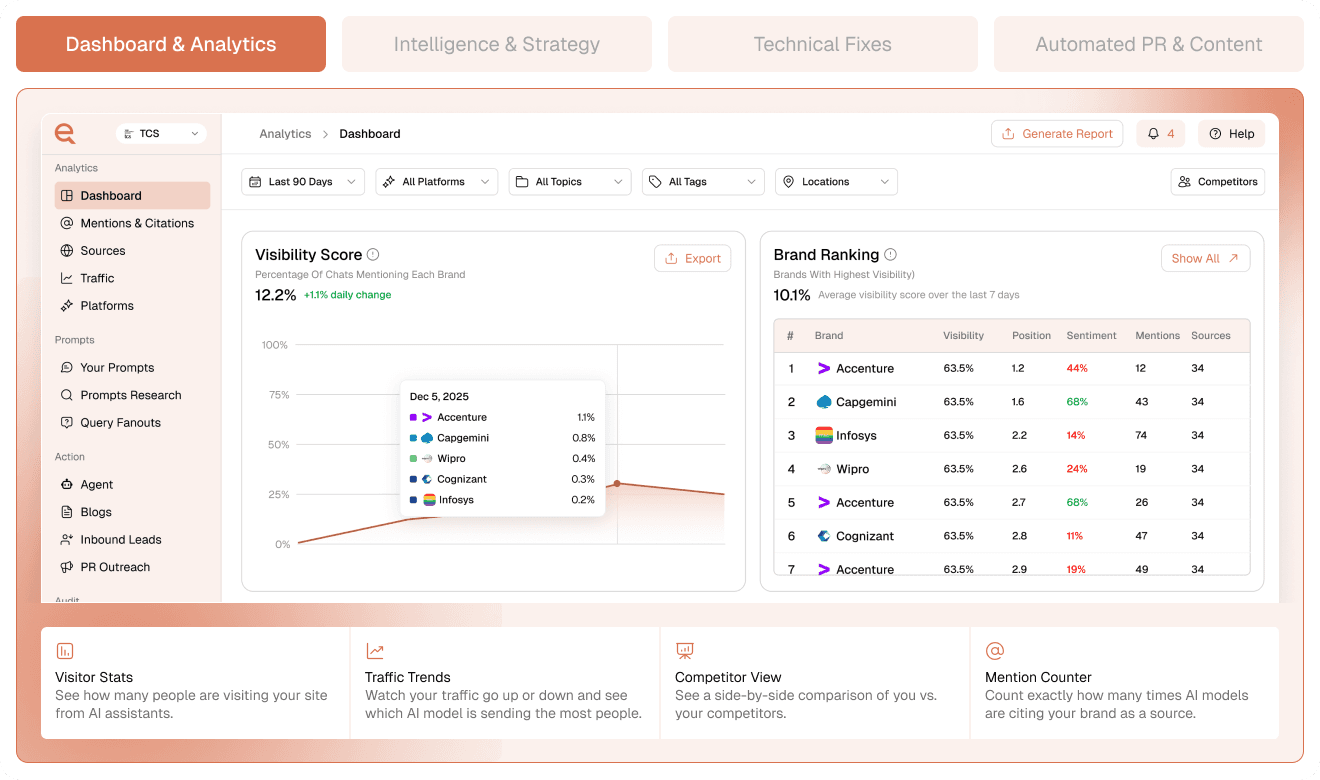The image size is (1320, 780).
Task: Open notifications bell showing 4
Action: (x=1160, y=134)
